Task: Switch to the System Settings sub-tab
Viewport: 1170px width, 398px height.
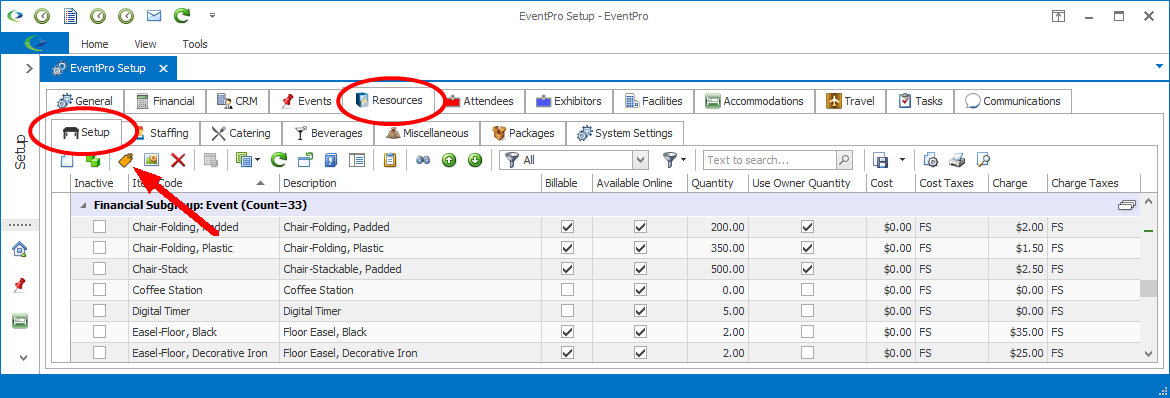Action: coord(625,134)
